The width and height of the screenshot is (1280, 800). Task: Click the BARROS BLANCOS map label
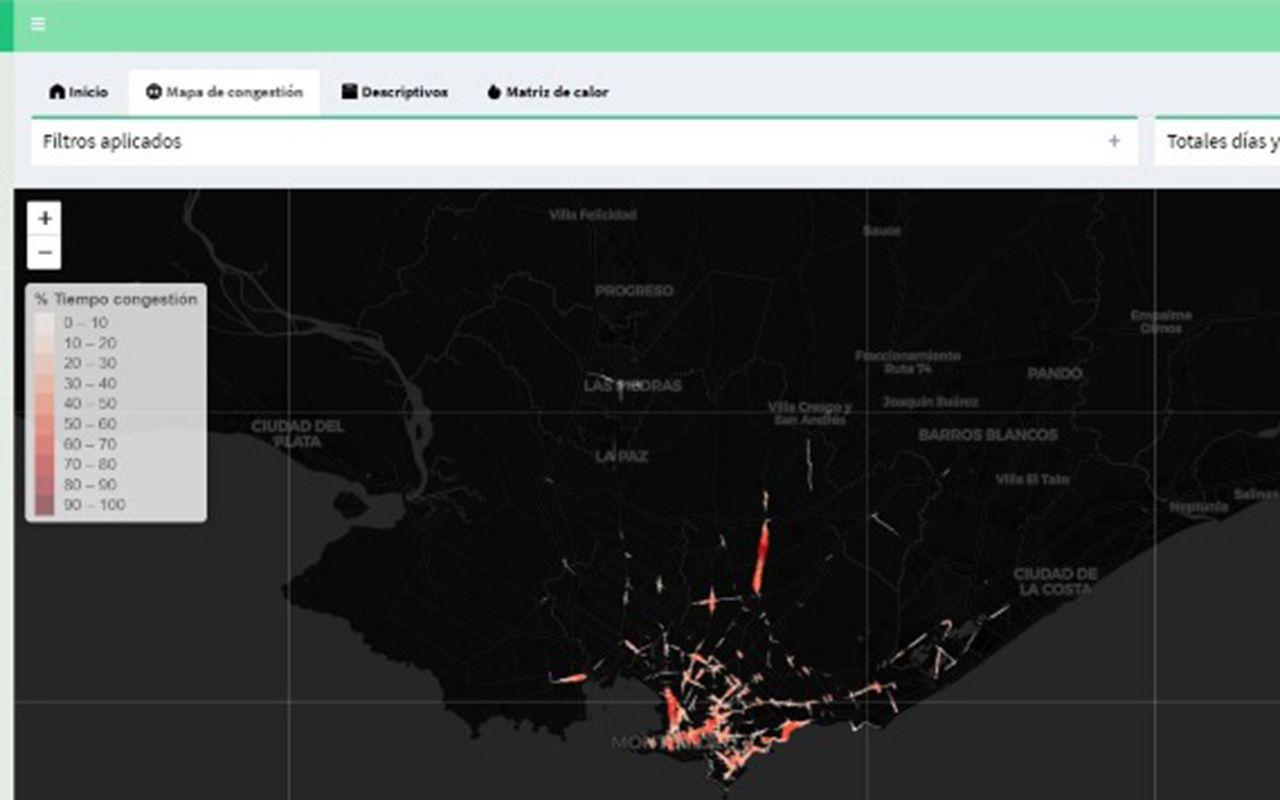coord(988,435)
